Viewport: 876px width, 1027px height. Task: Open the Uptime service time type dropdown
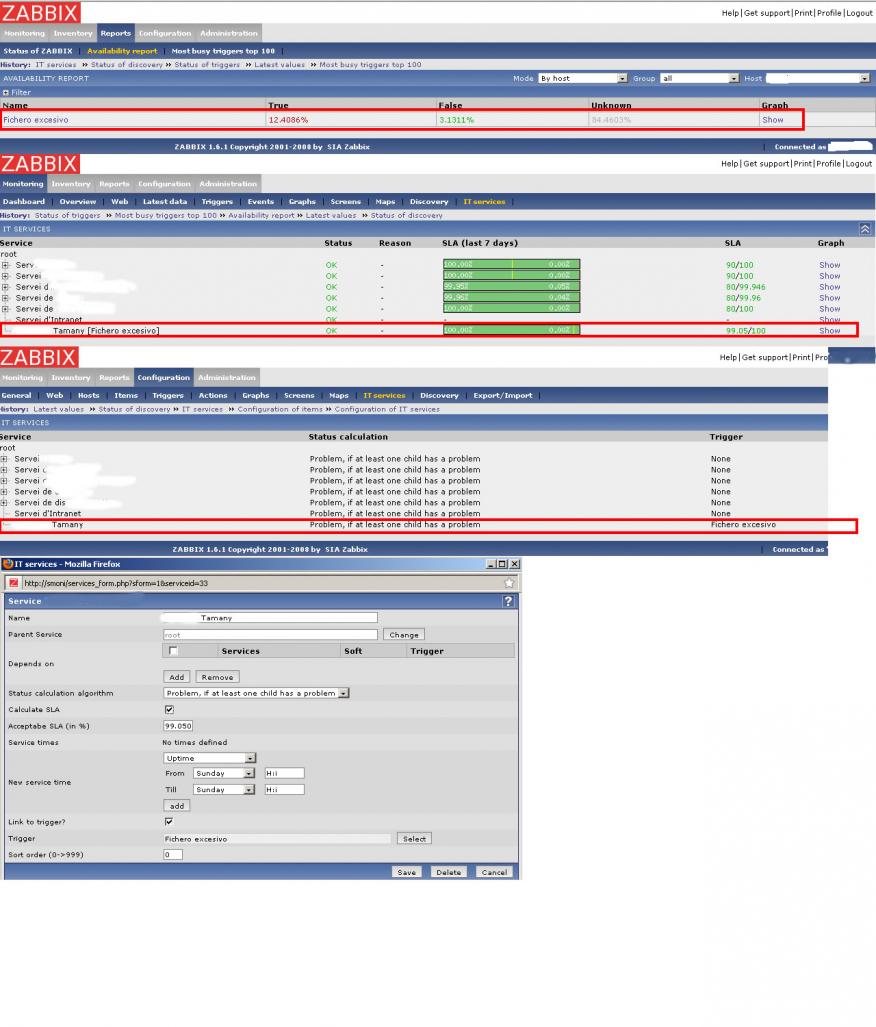point(209,758)
